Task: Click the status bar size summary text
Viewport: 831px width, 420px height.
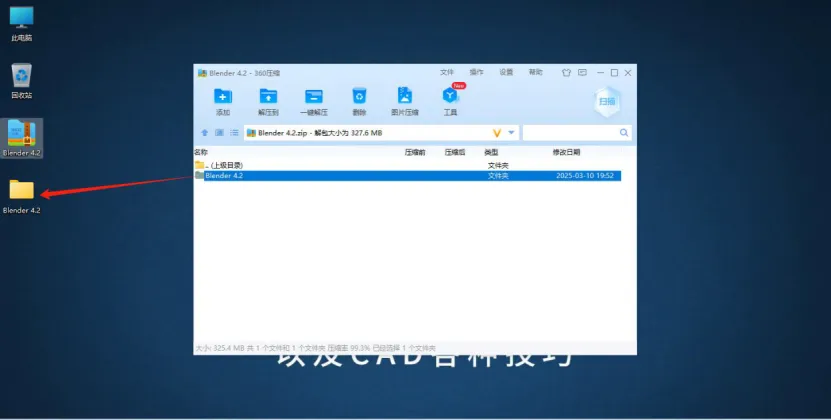Action: point(315,348)
